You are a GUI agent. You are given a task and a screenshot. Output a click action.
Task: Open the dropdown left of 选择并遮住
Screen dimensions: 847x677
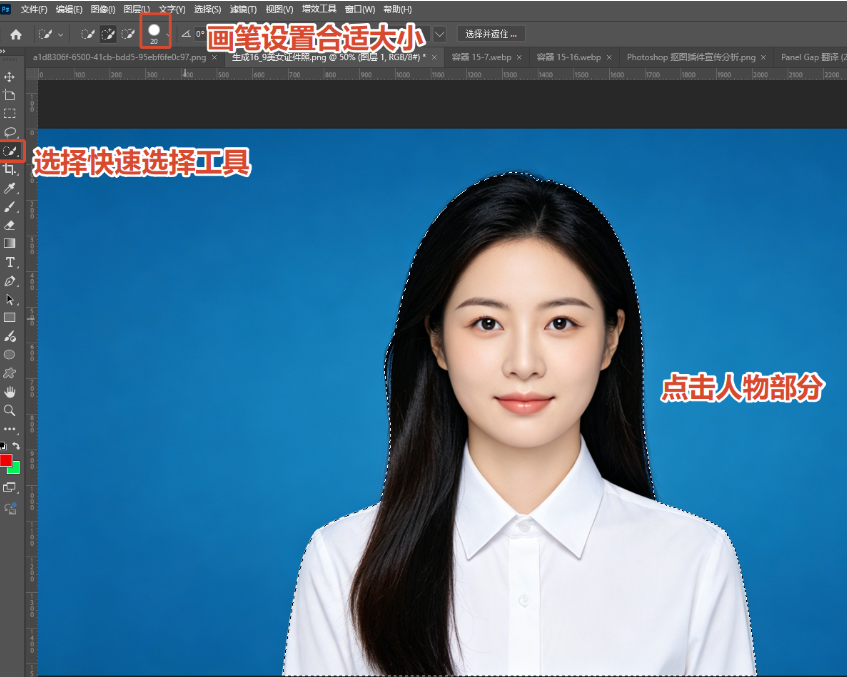tap(440, 34)
